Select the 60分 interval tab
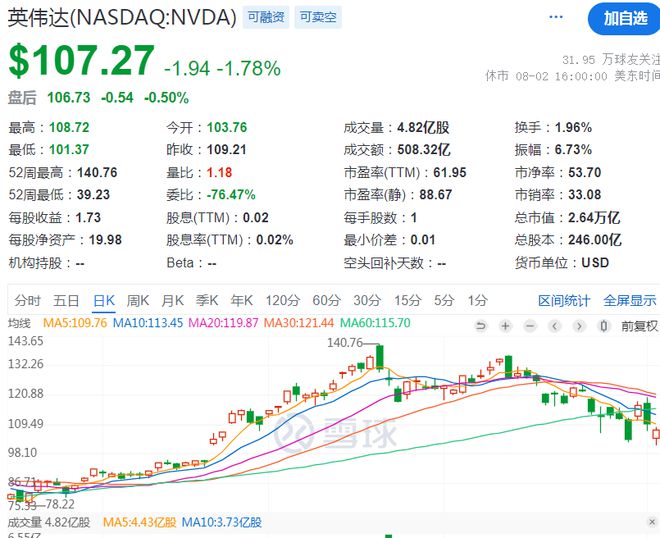The image size is (660, 538). coord(326,300)
